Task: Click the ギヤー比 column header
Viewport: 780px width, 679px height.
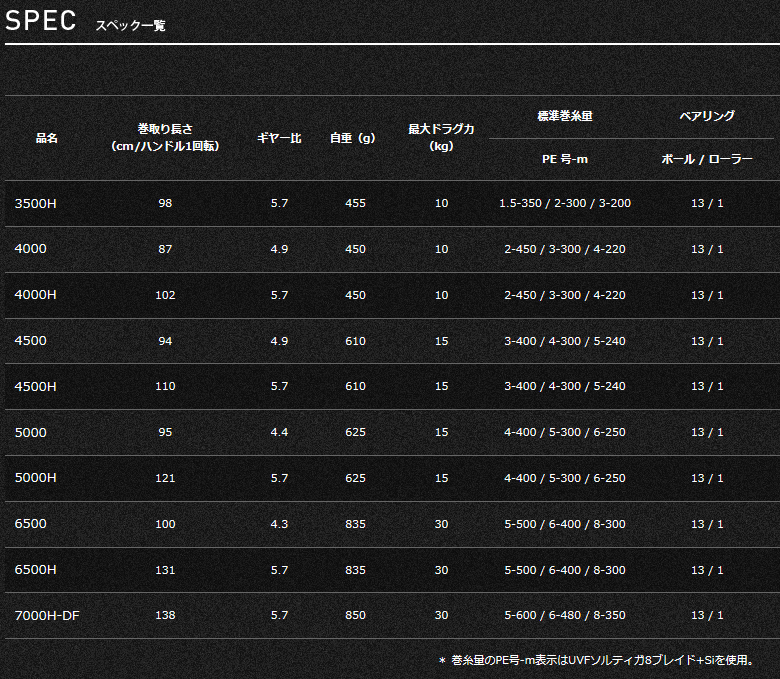Action: point(279,138)
